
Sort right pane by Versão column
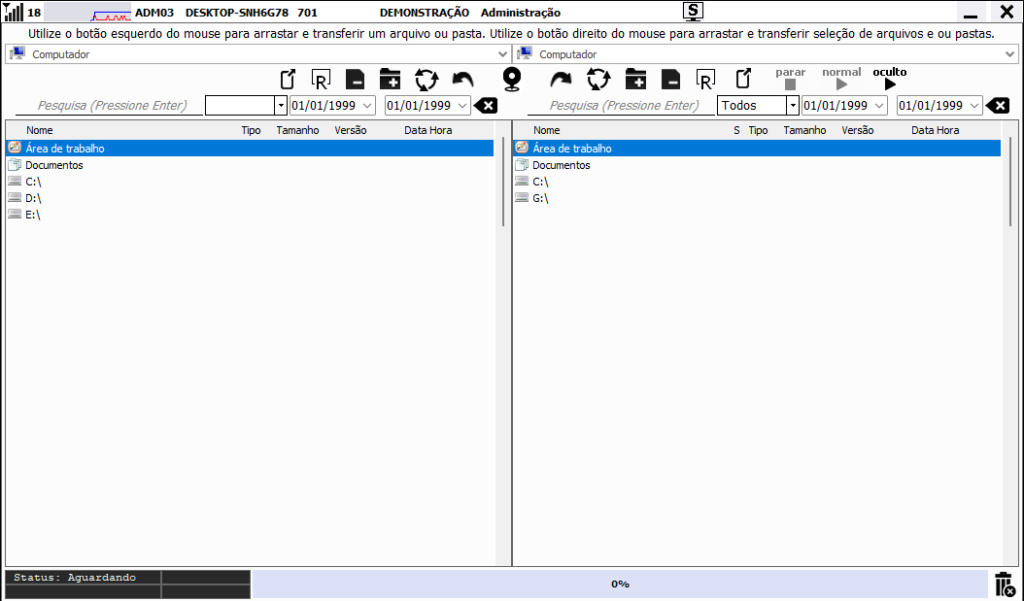point(857,130)
